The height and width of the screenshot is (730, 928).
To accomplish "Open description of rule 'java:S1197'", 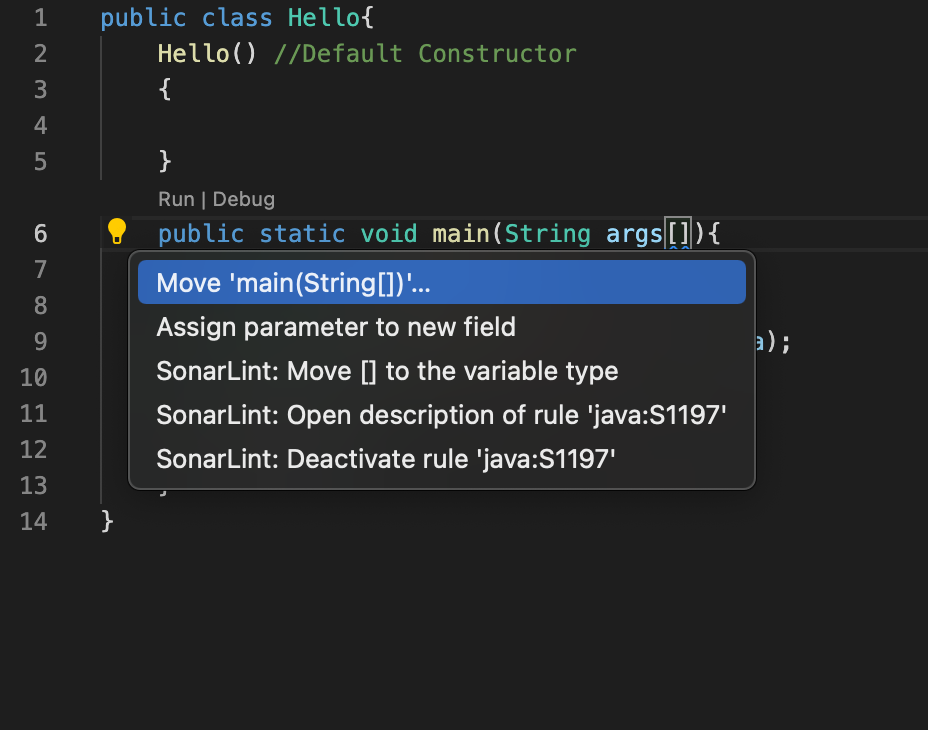I will click(x=442, y=415).
